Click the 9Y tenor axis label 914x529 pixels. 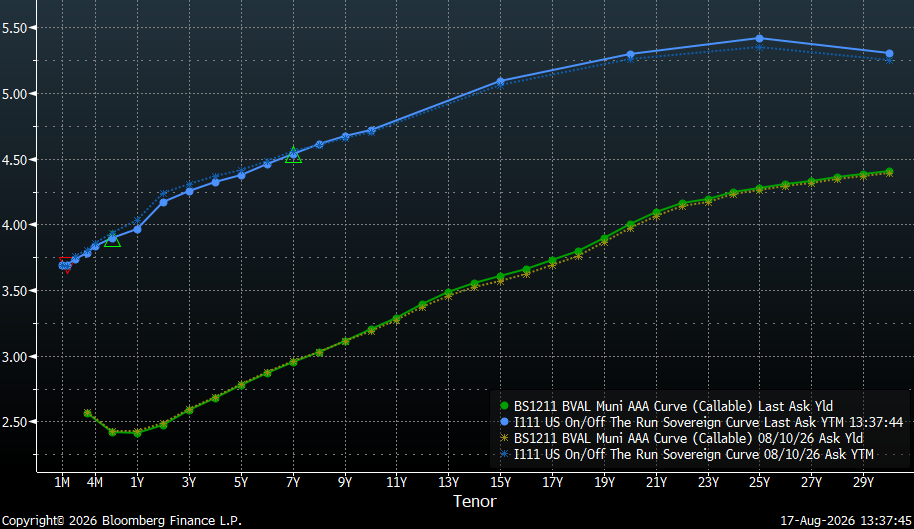point(344,482)
